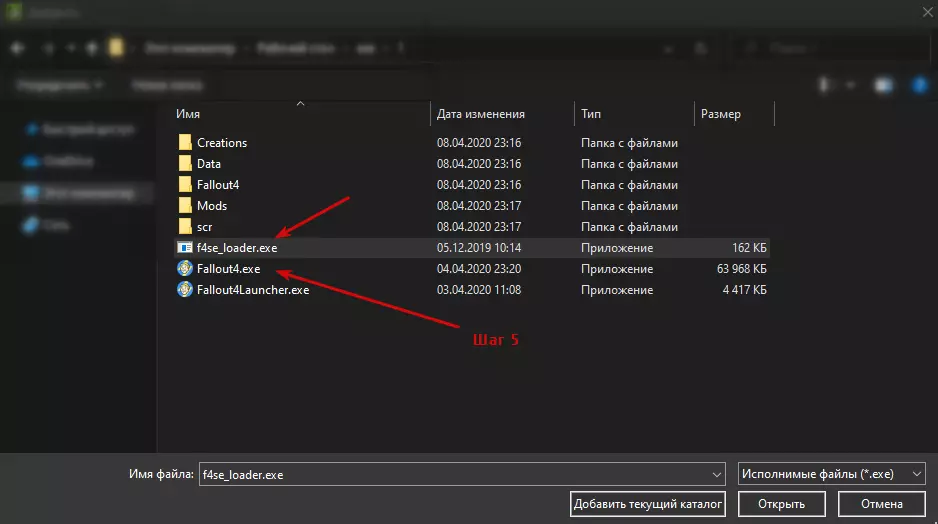Click Добавить текущий каталог button

[x=648, y=504]
